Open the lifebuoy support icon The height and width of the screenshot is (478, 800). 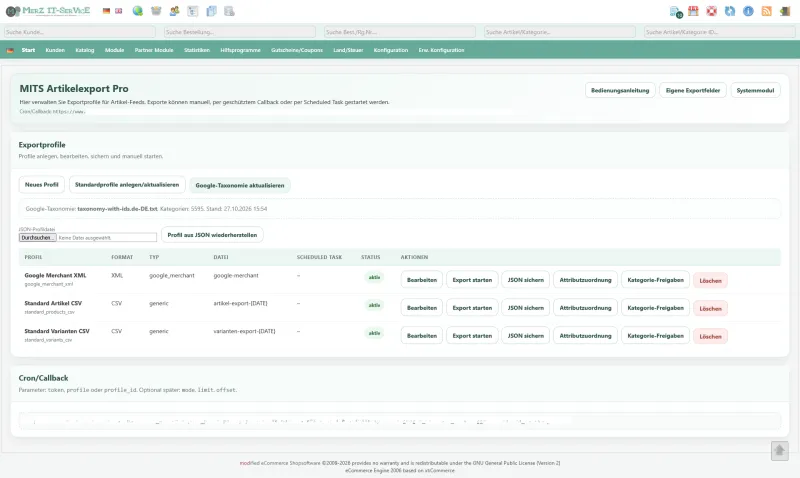[711, 11]
